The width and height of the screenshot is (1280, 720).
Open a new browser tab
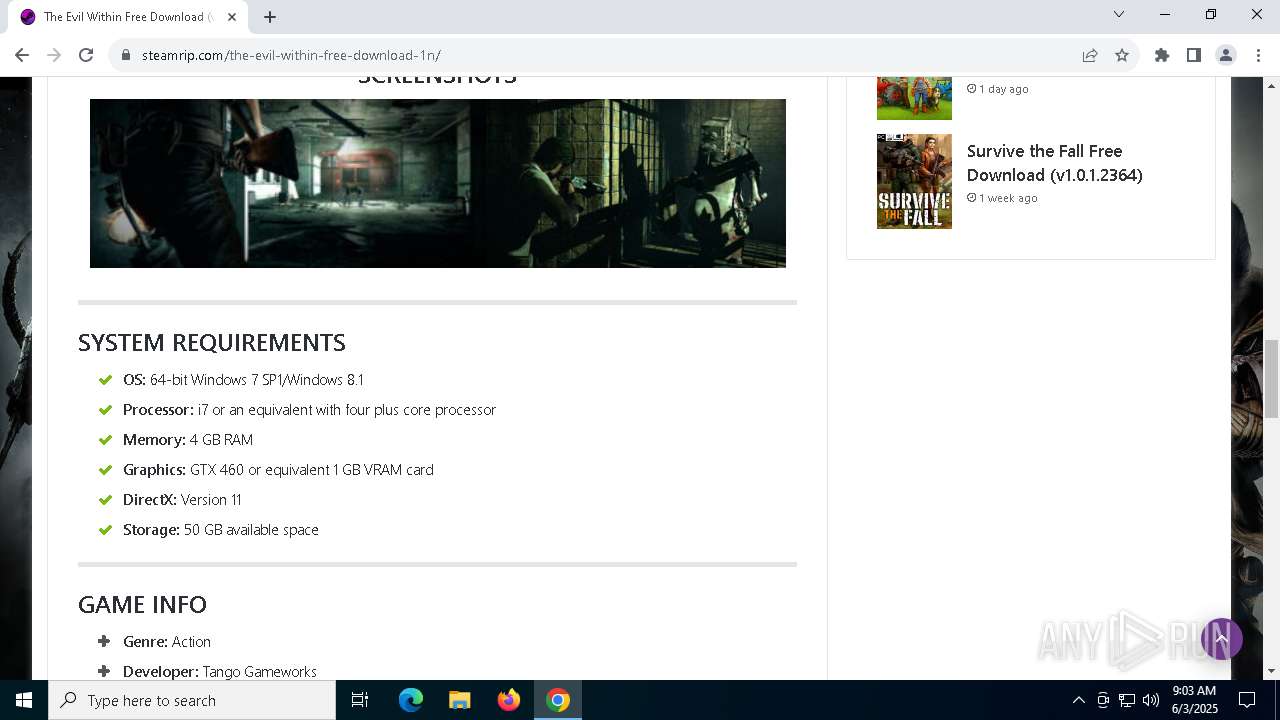(x=270, y=16)
